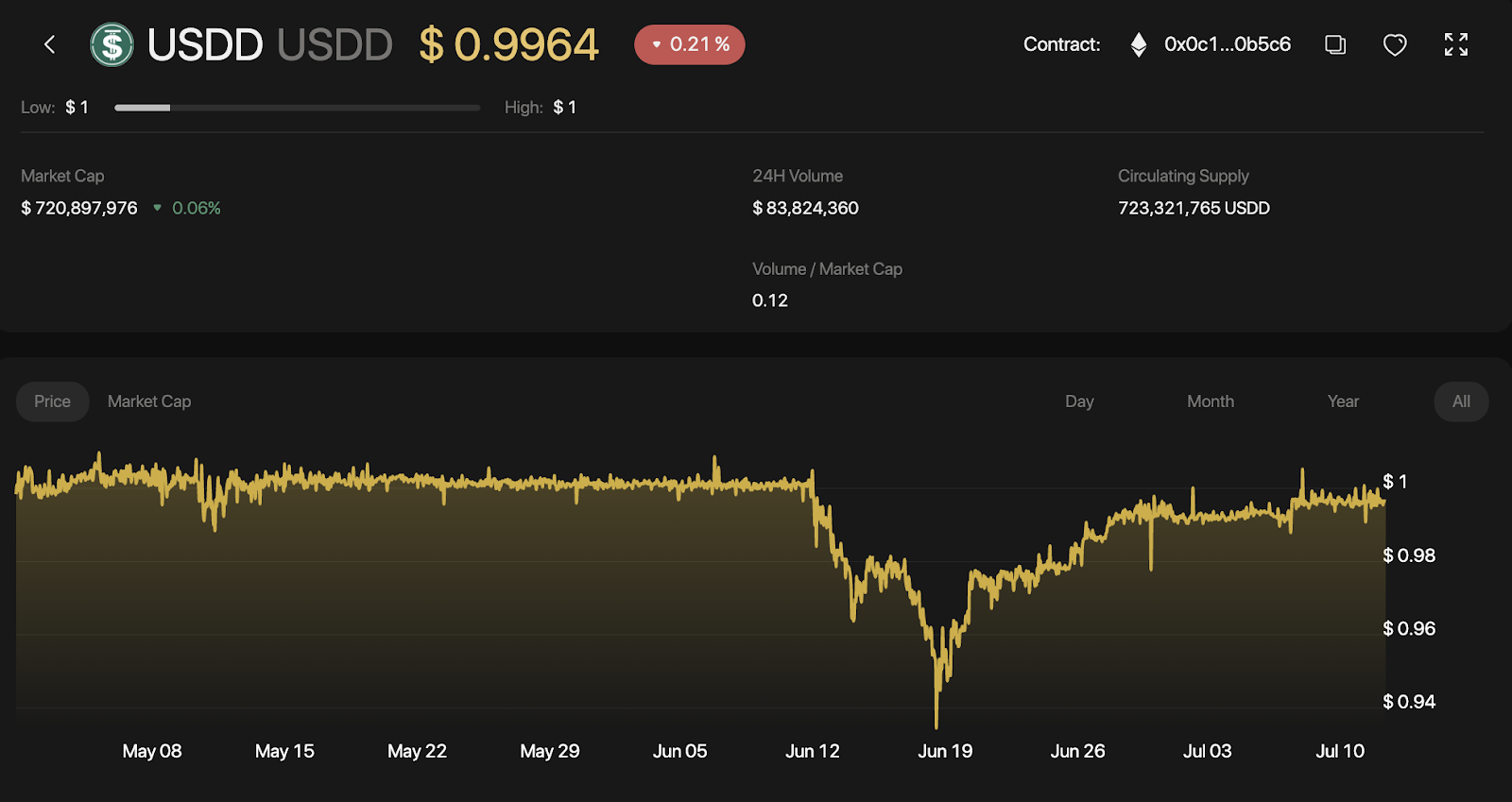The image size is (1512, 802).
Task: Click the Volume / Market Cap value 0.12
Action: (770, 300)
